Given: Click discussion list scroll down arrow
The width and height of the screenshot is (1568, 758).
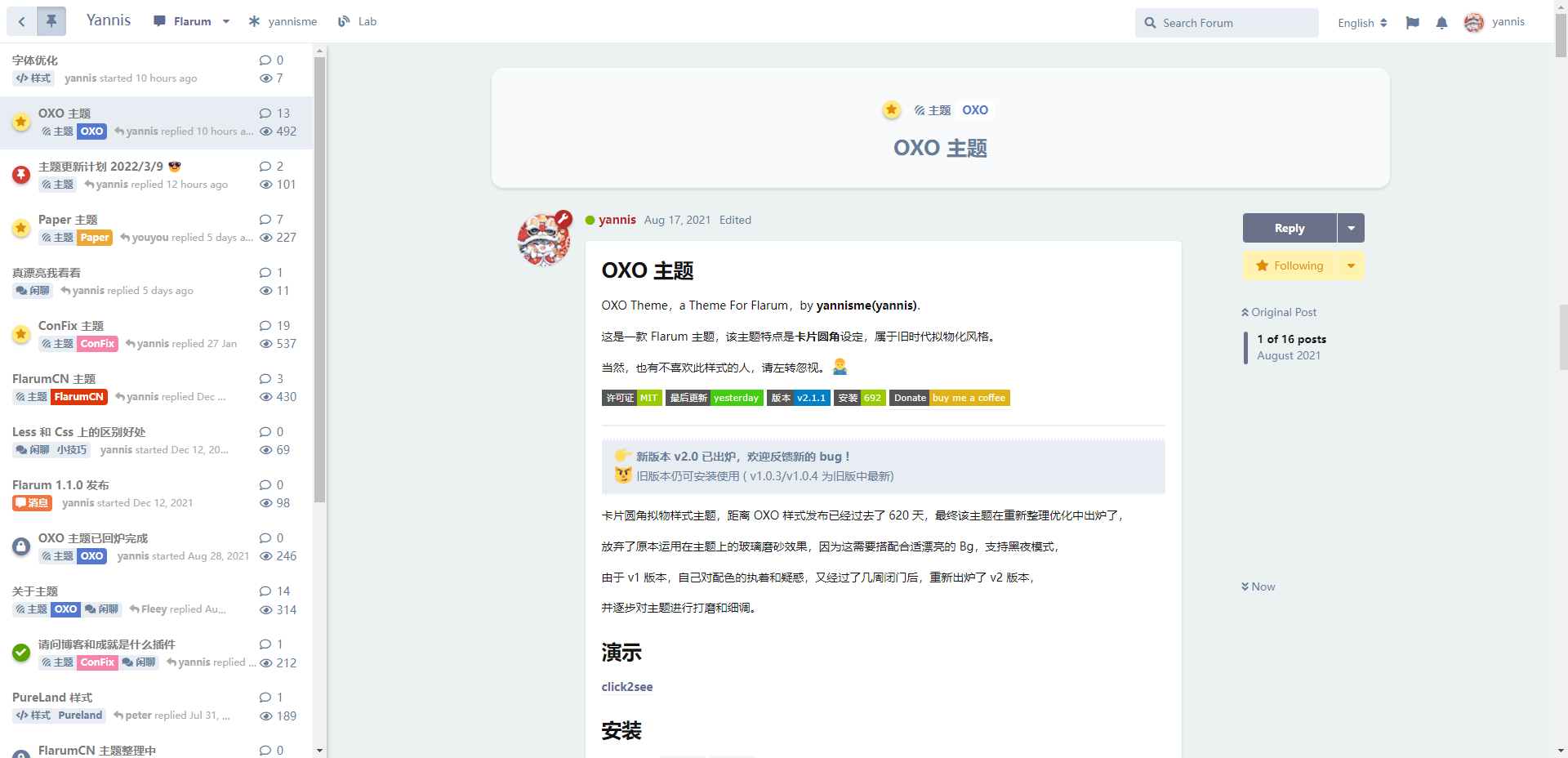Looking at the screenshot, I should 319,751.
